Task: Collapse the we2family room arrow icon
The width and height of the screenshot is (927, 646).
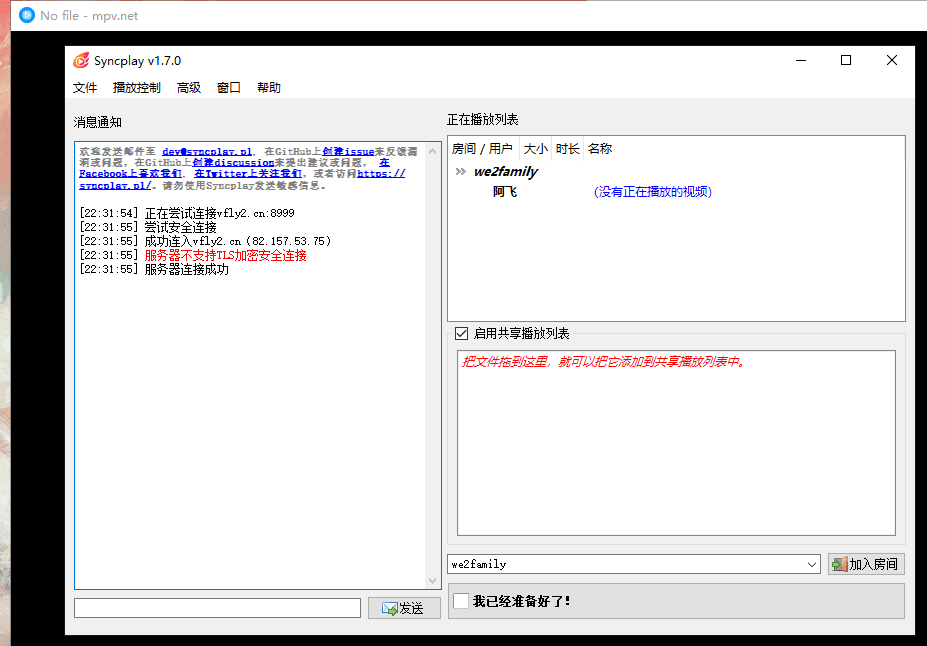Action: point(461,171)
